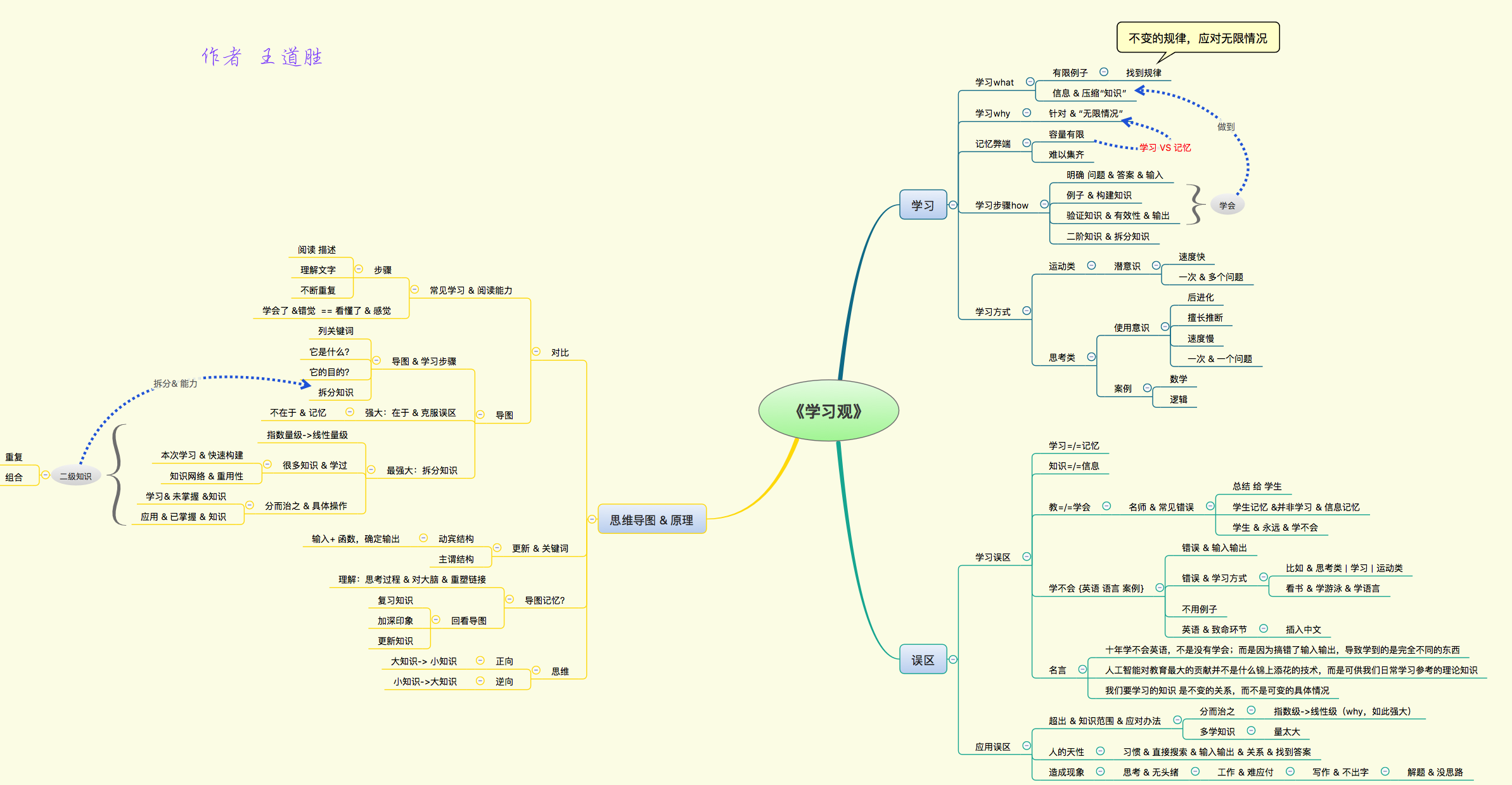
Task: Select the 做到 relationship label
Action: click(x=1226, y=127)
